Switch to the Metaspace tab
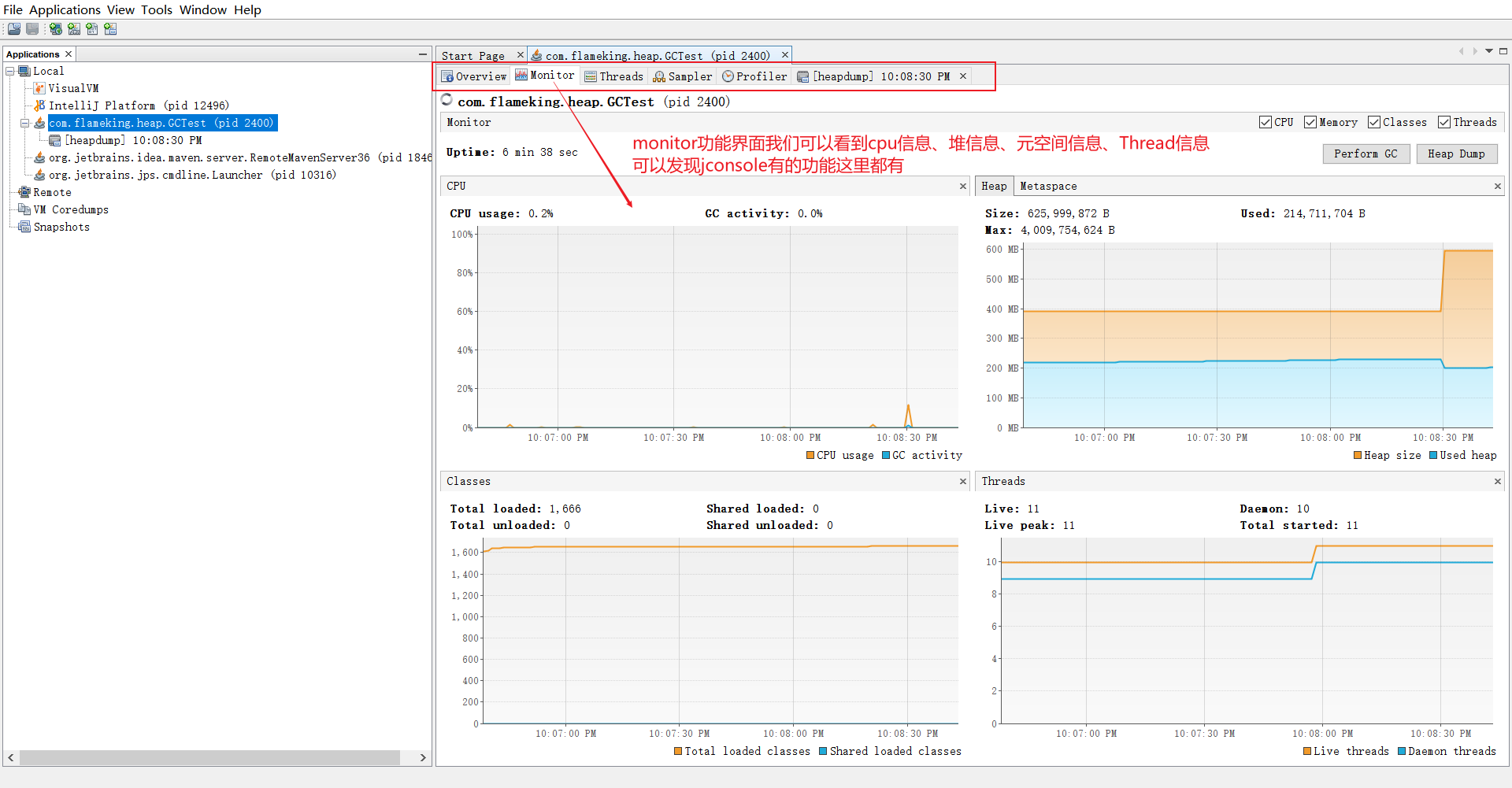Image resolution: width=1512 pixels, height=788 pixels. (x=1048, y=186)
